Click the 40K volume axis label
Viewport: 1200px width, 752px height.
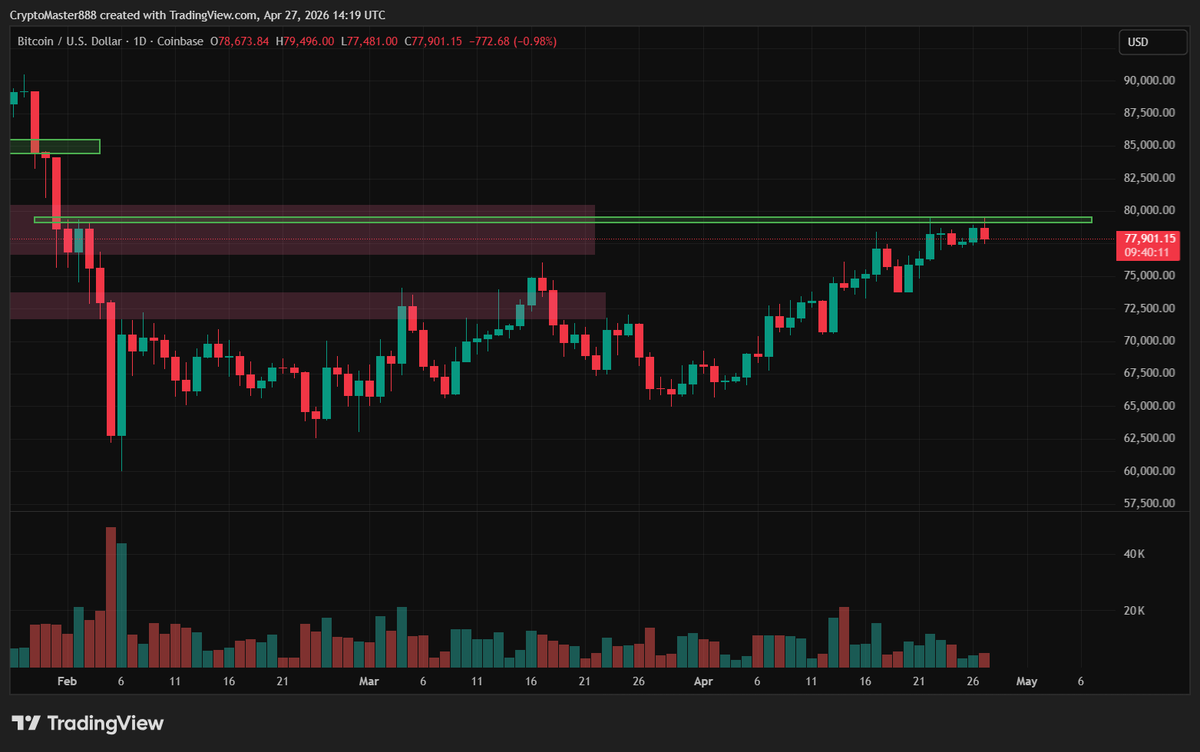click(1135, 553)
